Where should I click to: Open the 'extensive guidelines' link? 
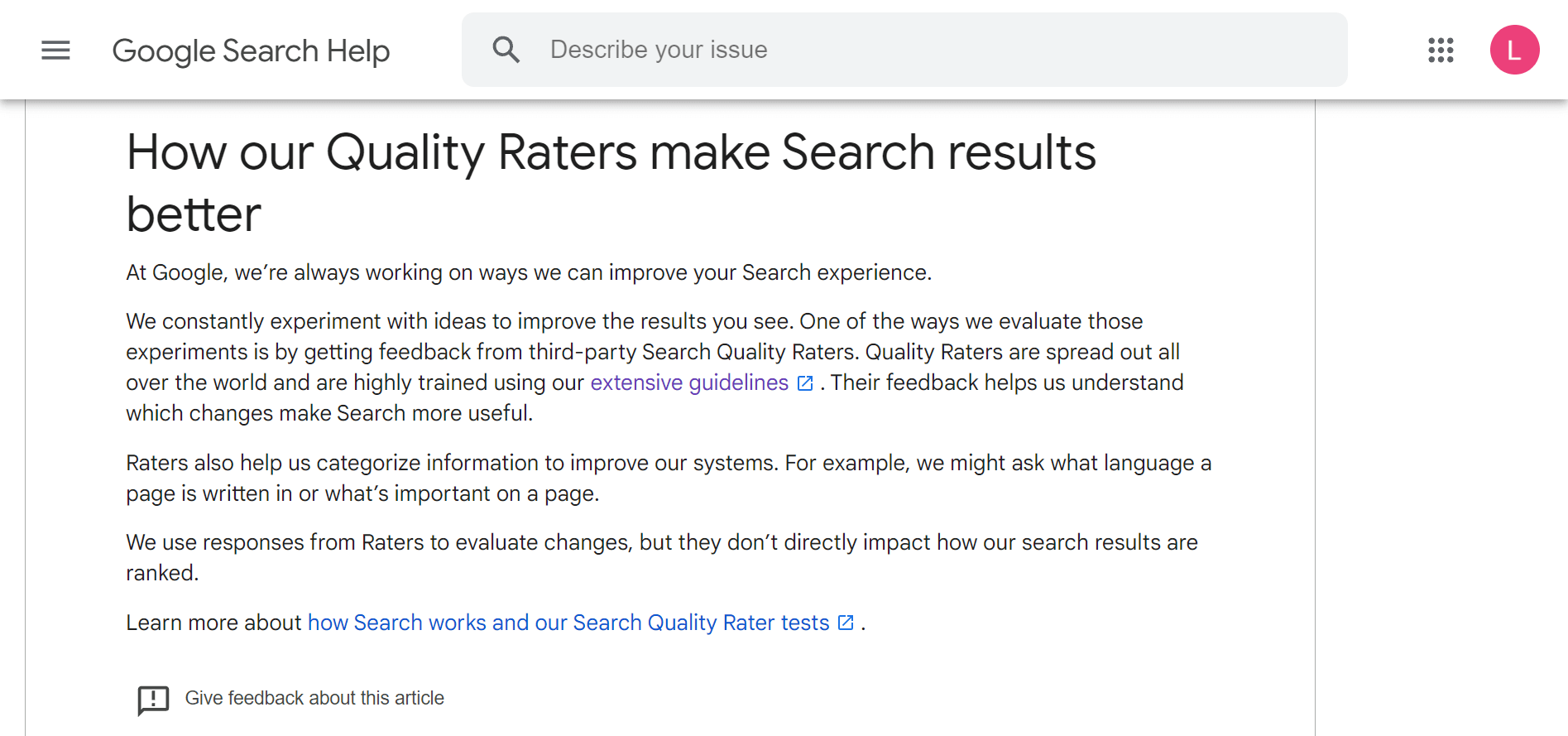(688, 382)
